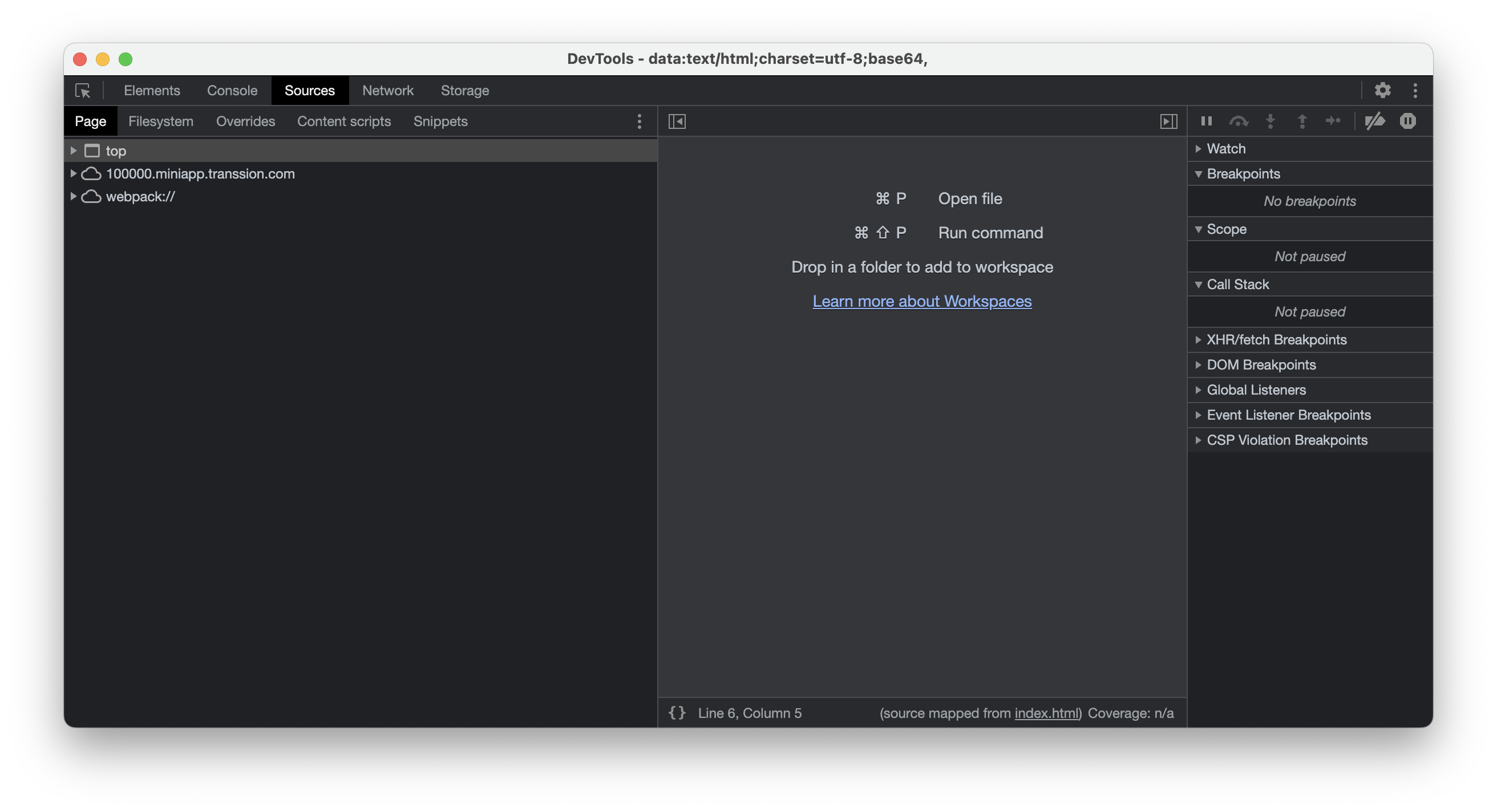
Task: Select the Filesystem tab
Action: (x=161, y=121)
